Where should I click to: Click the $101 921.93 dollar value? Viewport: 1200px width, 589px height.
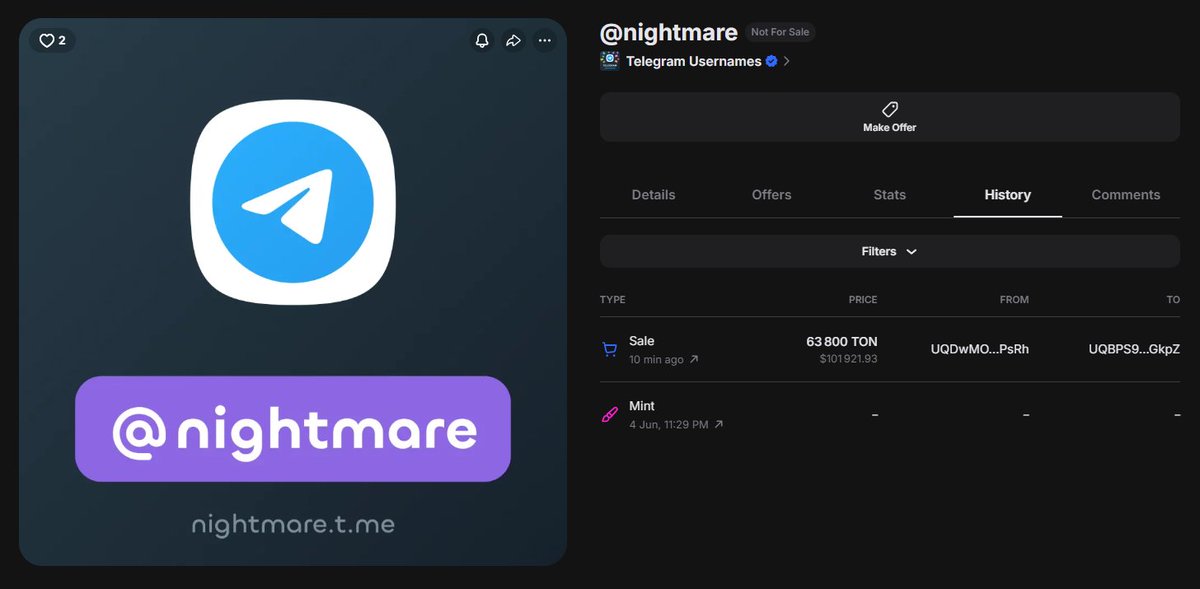tap(848, 358)
